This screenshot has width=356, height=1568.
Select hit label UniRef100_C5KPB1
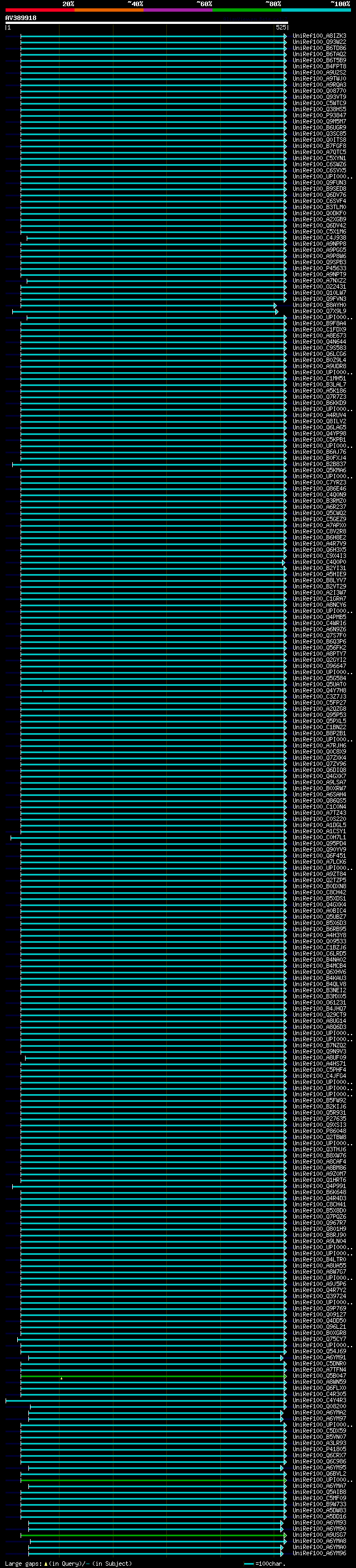click(319, 439)
